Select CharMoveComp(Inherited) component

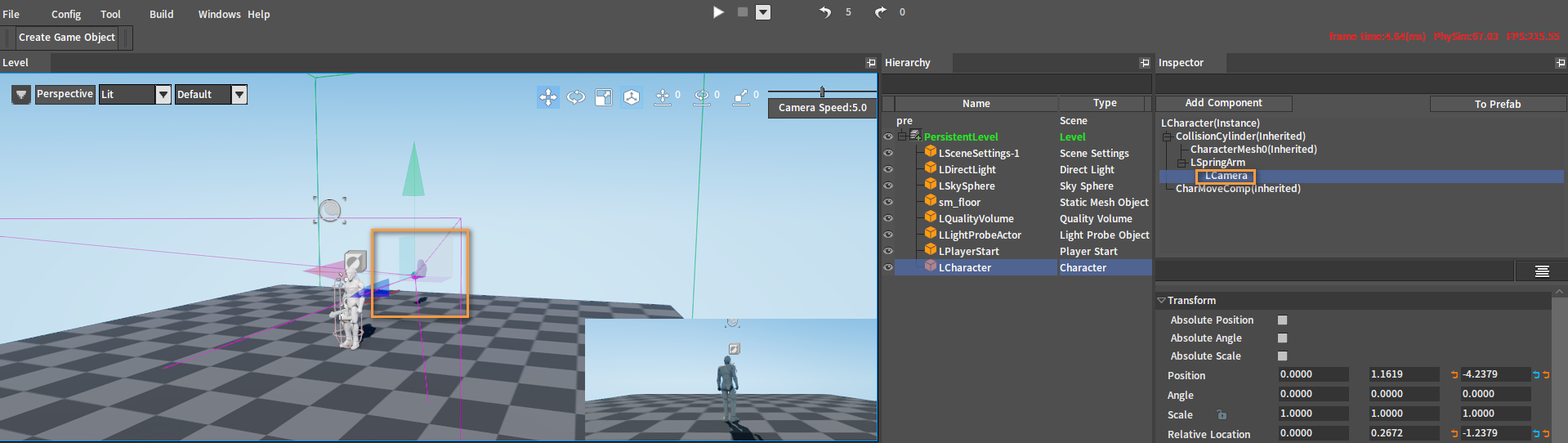coord(1238,189)
